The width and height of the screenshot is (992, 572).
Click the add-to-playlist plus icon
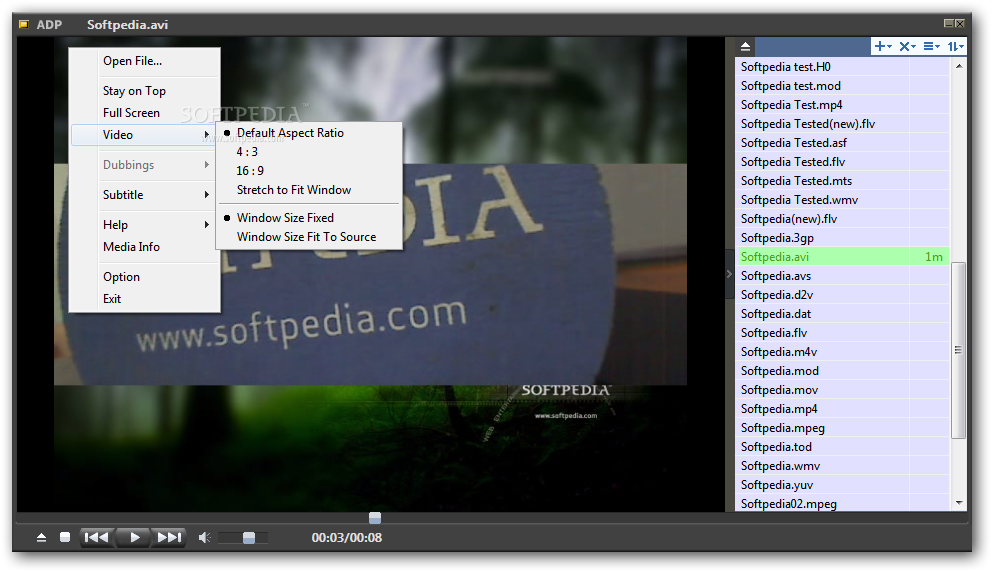883,46
